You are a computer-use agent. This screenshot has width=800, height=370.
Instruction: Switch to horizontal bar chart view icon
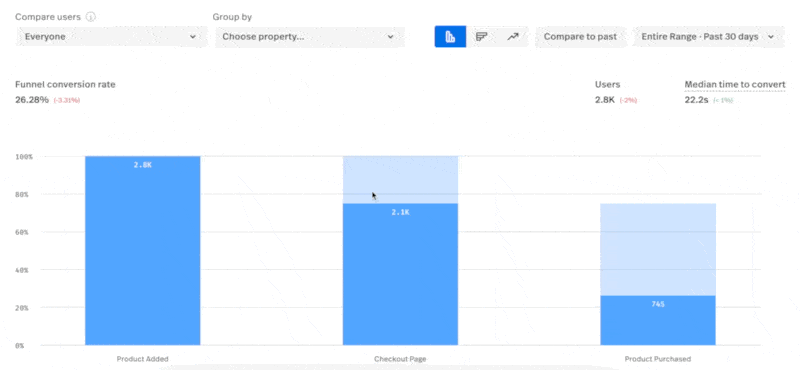[482, 37]
